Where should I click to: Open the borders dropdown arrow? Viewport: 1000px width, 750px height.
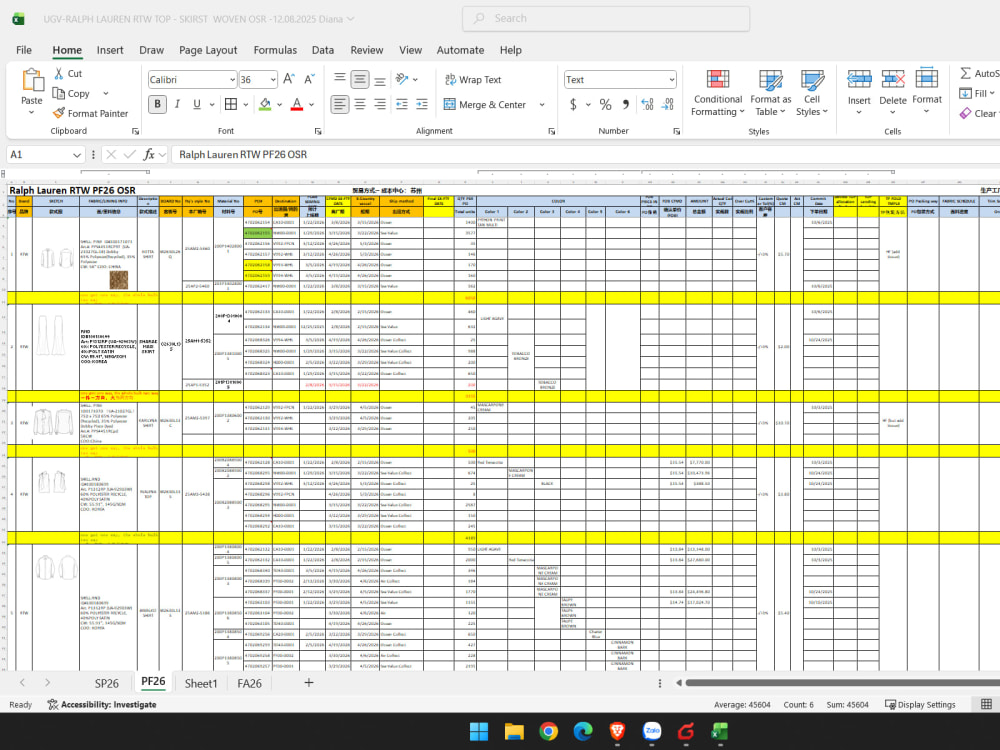point(246,105)
